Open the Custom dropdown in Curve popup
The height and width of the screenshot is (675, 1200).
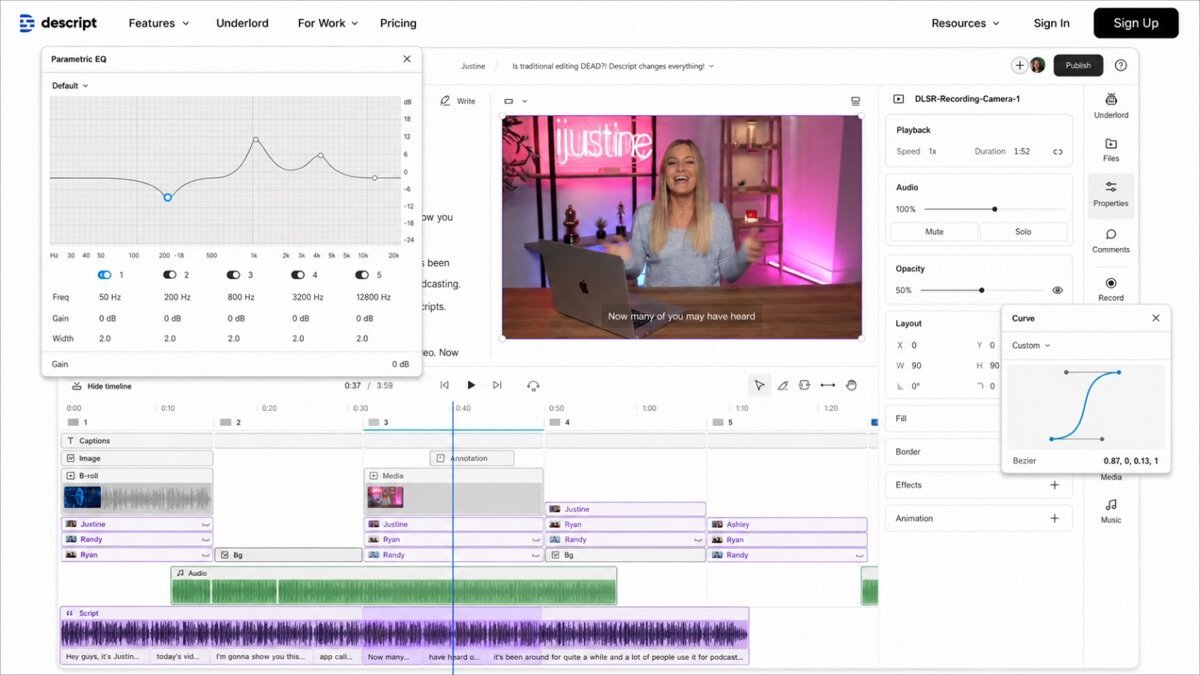(1031, 346)
